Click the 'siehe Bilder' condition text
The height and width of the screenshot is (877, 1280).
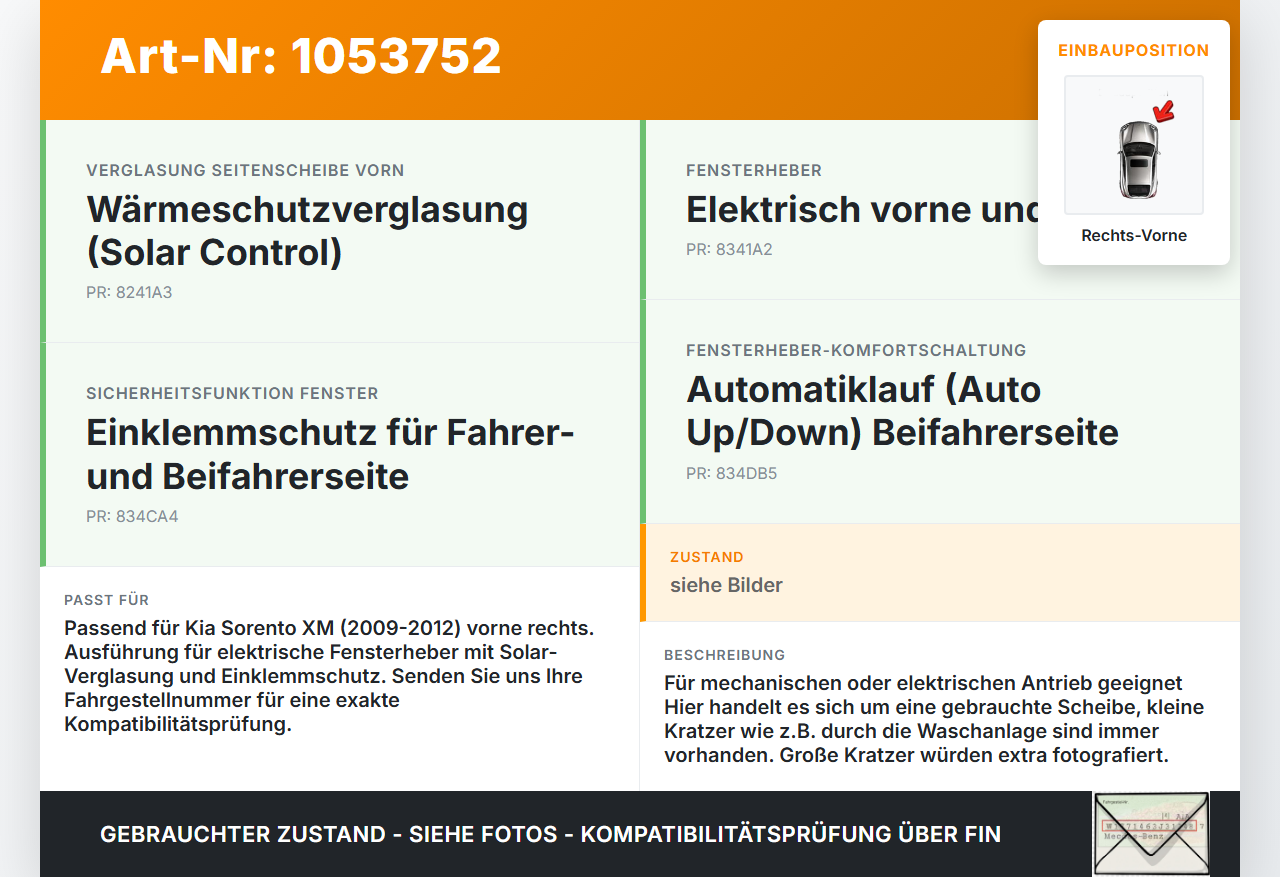[x=726, y=585]
